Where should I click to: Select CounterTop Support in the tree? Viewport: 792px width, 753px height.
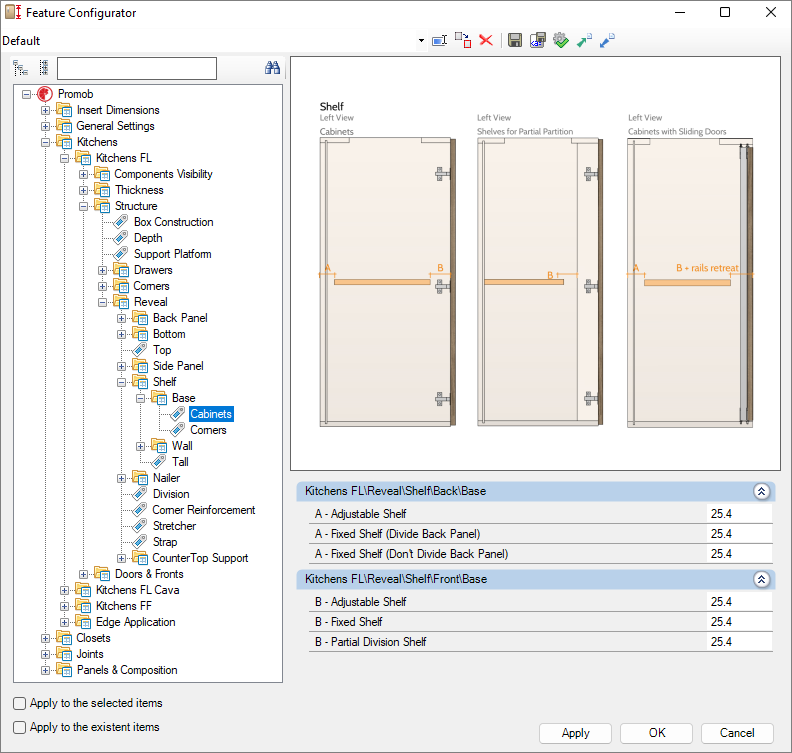point(201,558)
